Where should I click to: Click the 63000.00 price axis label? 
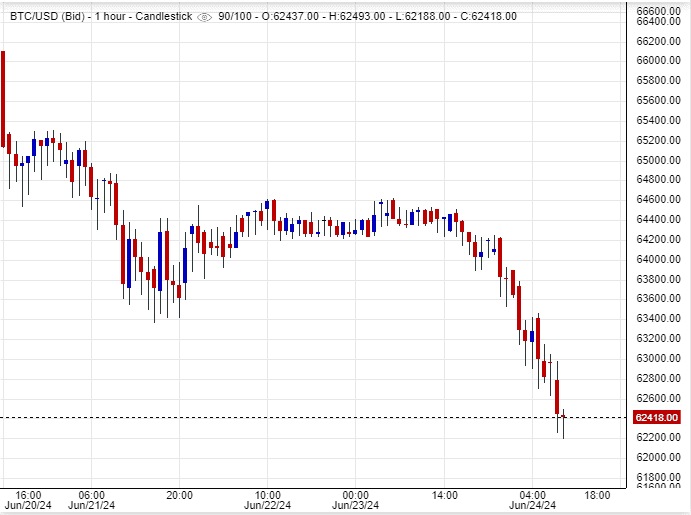(659, 358)
